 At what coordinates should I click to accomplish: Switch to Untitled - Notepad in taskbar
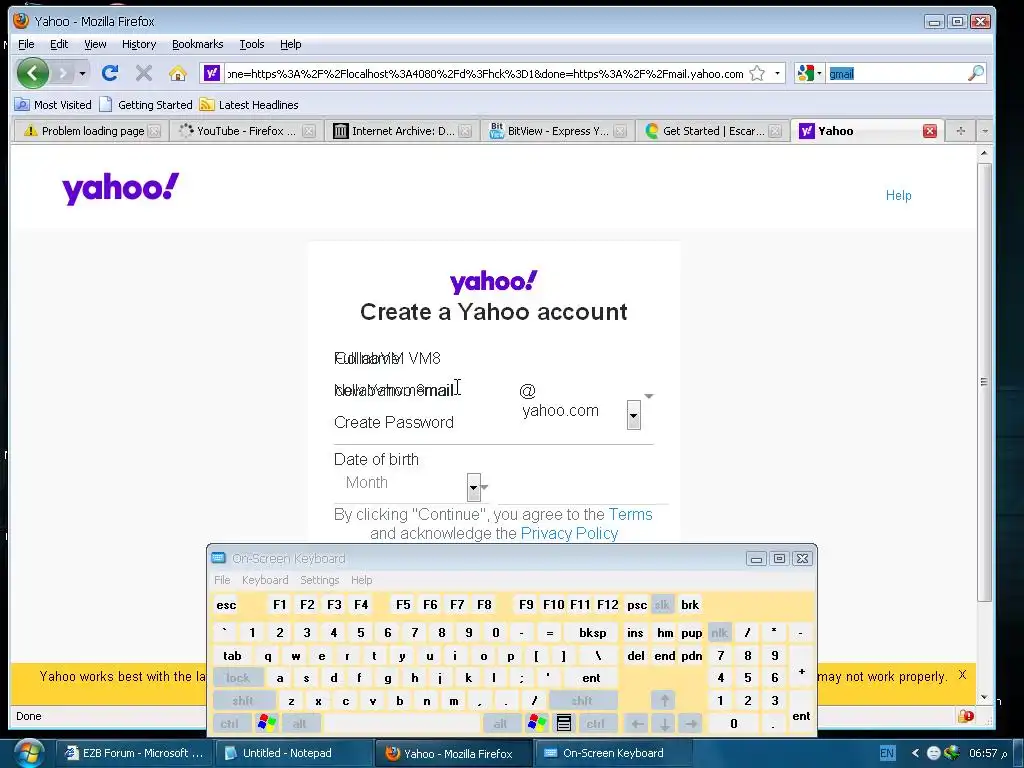(293, 753)
